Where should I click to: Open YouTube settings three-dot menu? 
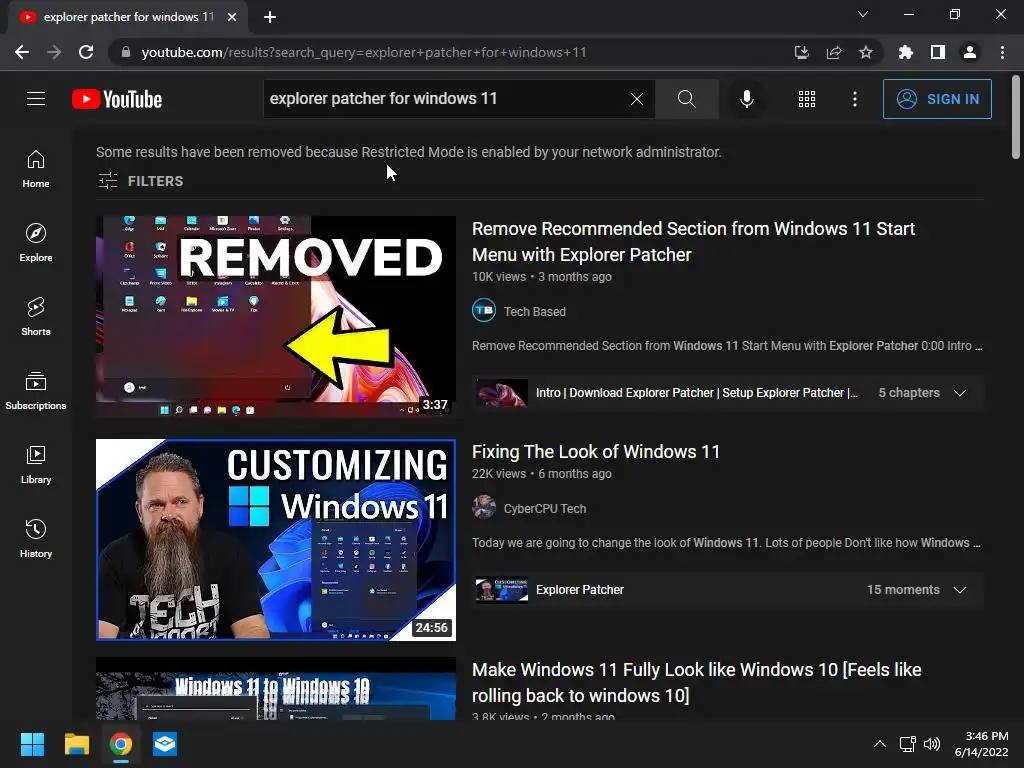[x=854, y=99]
